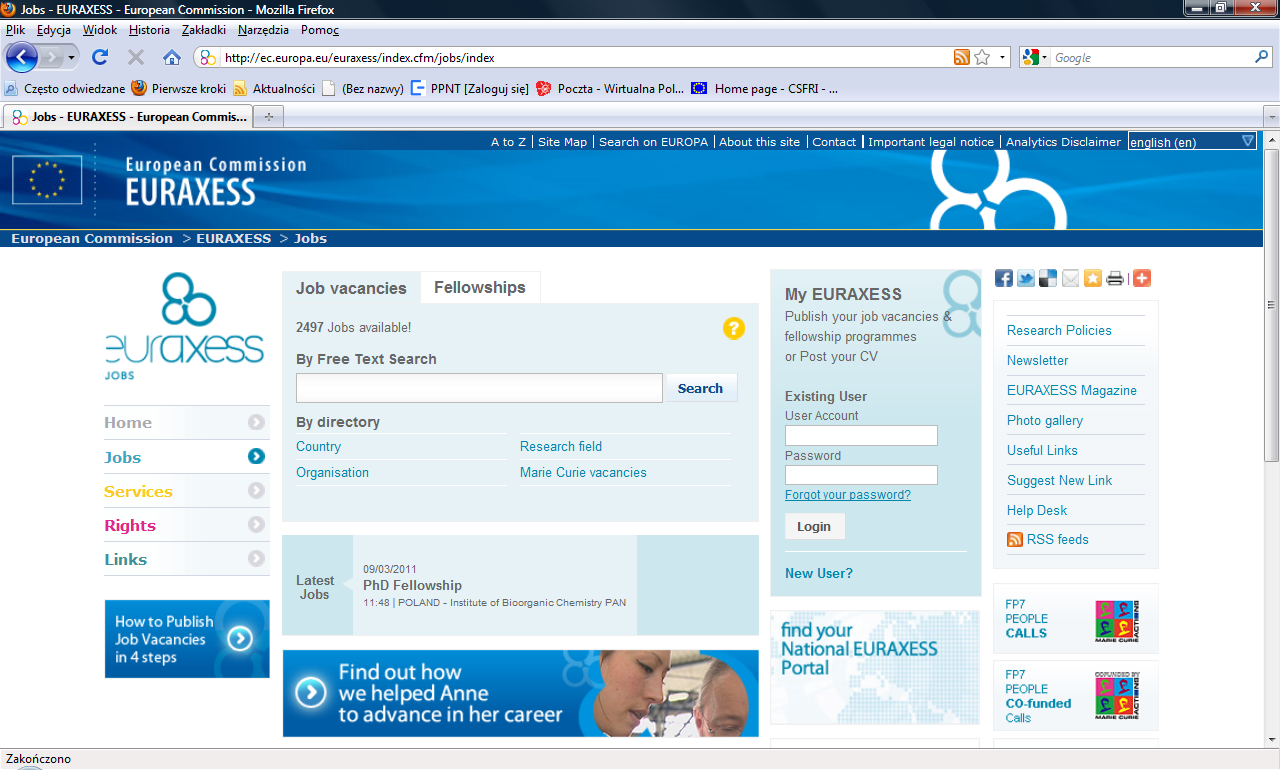The height and width of the screenshot is (770, 1280).
Task: Click the stop loading X button
Action: click(x=136, y=57)
